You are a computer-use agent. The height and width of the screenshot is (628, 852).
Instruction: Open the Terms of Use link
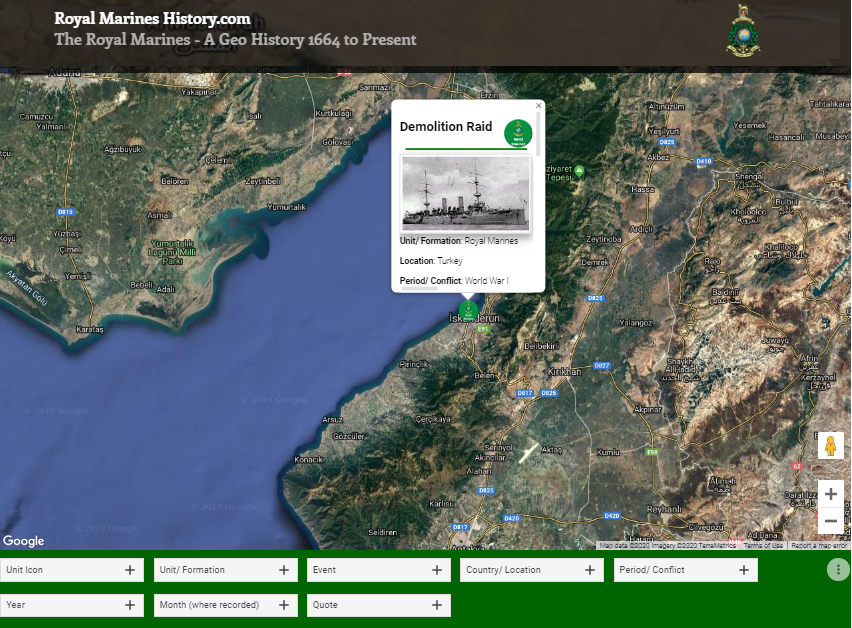click(x=763, y=545)
